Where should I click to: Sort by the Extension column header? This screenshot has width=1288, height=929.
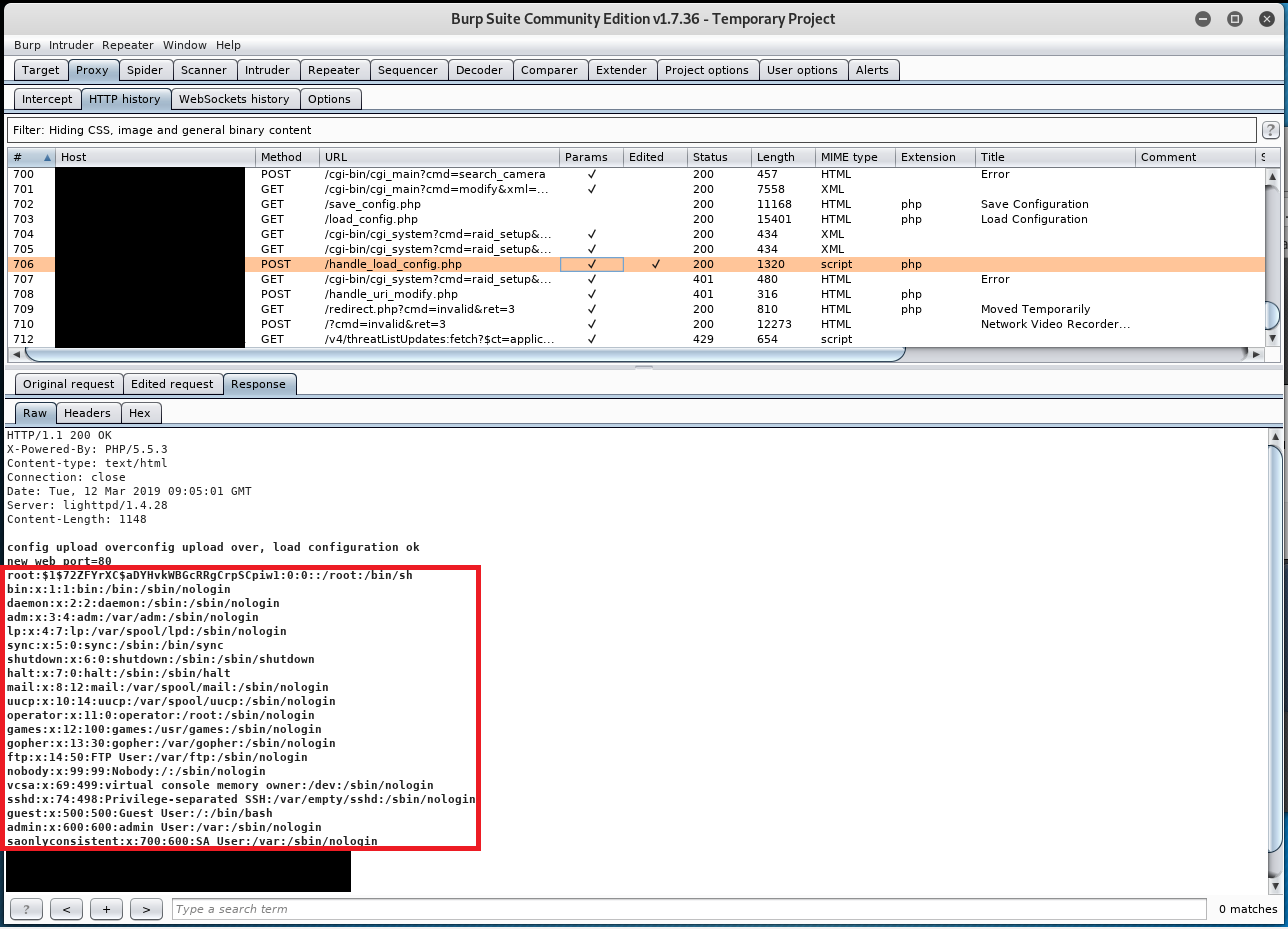(x=935, y=157)
